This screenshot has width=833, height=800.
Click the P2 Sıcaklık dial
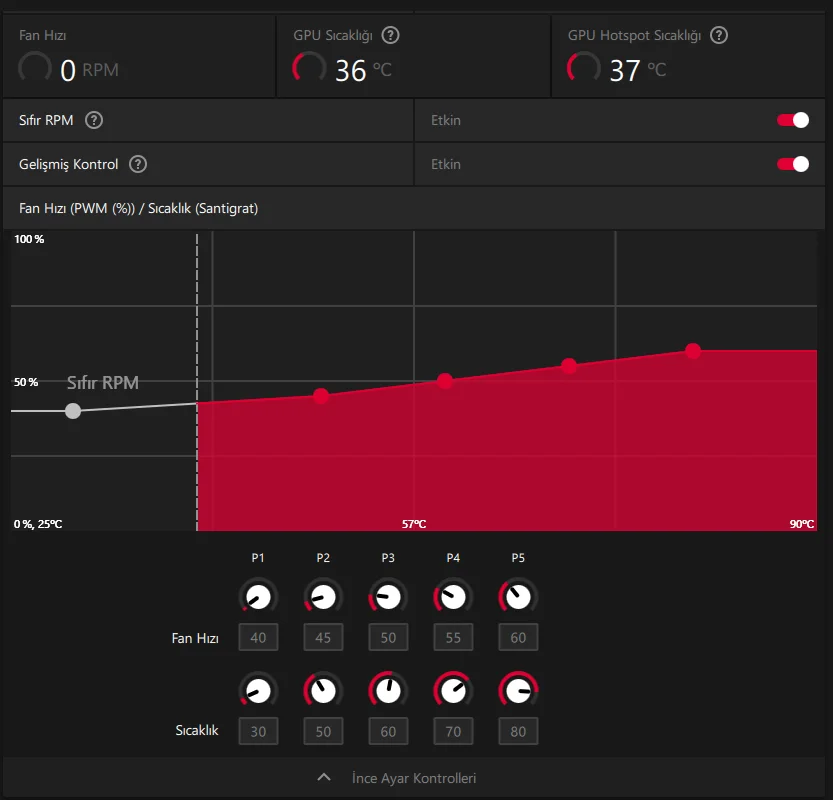click(323, 691)
